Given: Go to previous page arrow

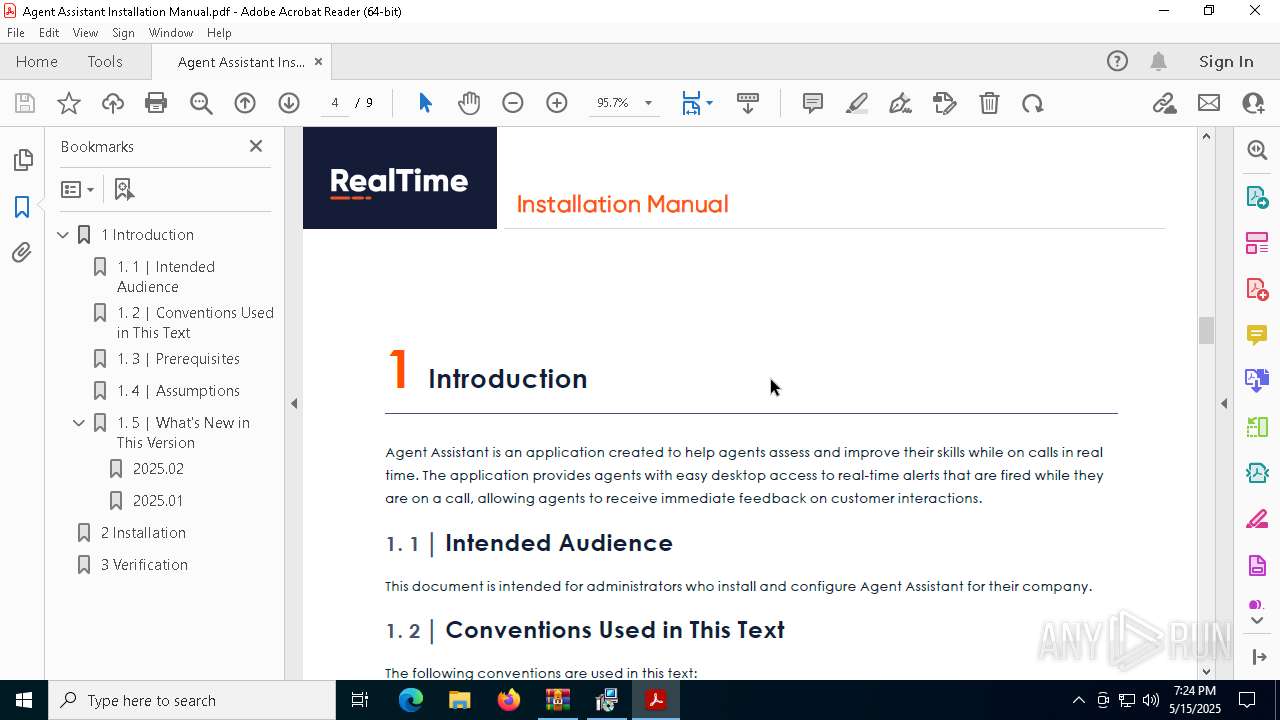Looking at the screenshot, I should click(245, 103).
